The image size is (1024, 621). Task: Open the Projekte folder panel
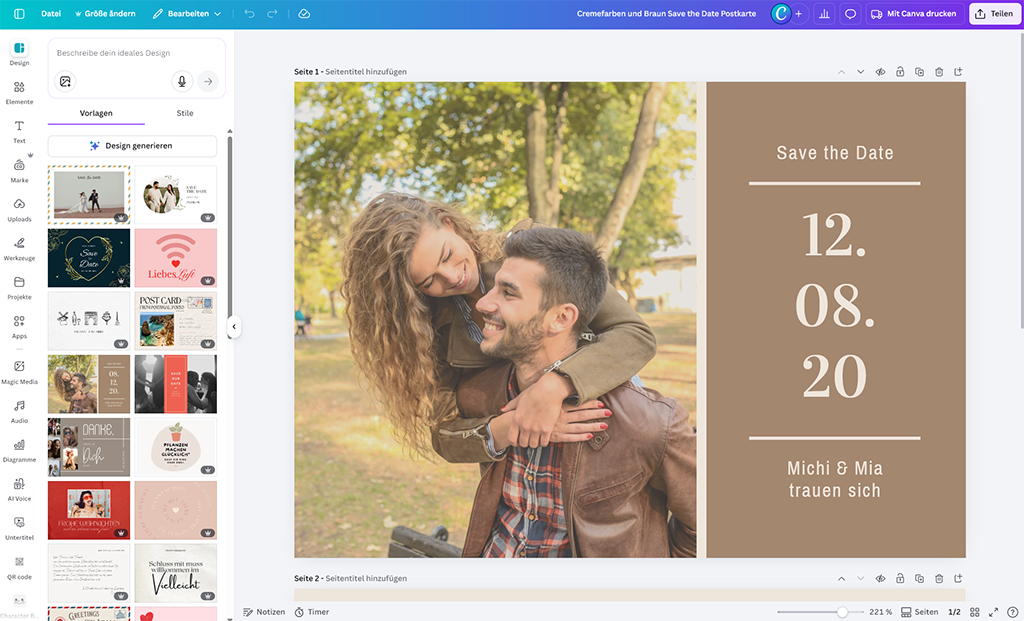click(x=19, y=288)
